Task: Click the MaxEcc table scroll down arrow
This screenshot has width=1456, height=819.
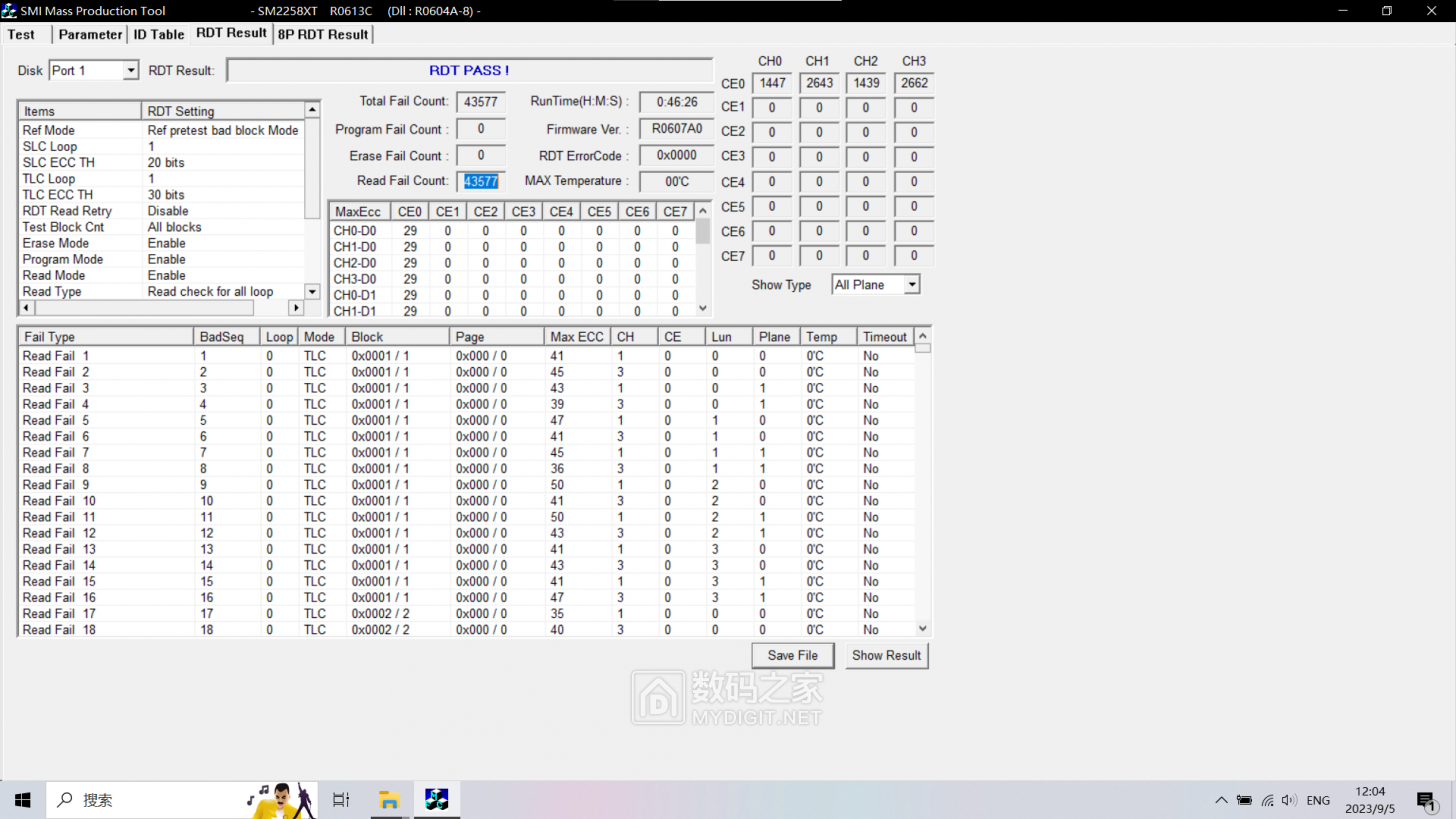Action: click(x=703, y=309)
